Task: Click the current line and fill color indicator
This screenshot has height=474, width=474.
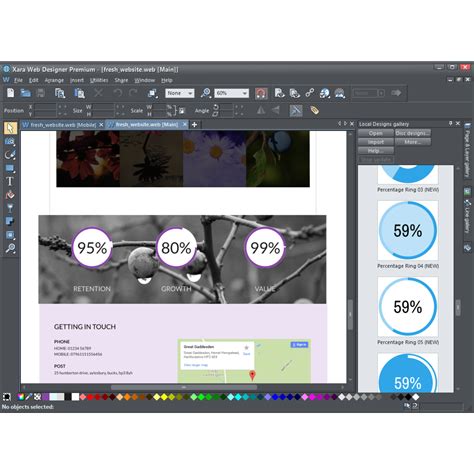Action: tap(7, 397)
